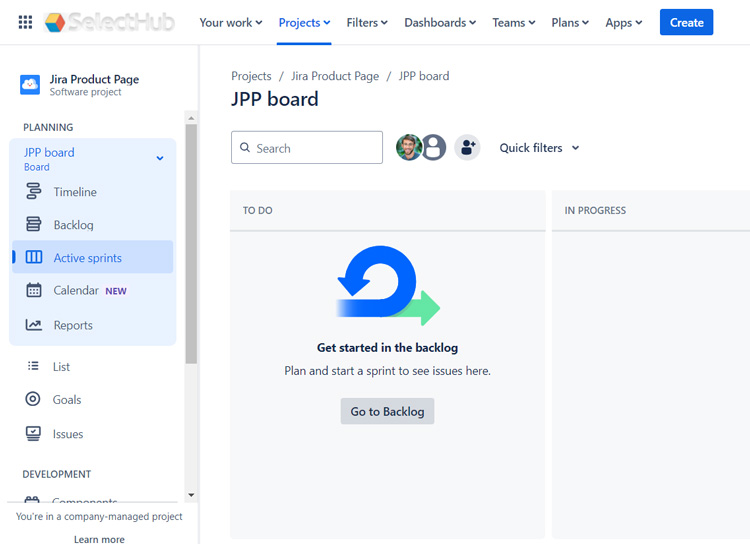This screenshot has height=544, width=750.
Task: Click the Go to Backlog button
Action: pyautogui.click(x=387, y=411)
